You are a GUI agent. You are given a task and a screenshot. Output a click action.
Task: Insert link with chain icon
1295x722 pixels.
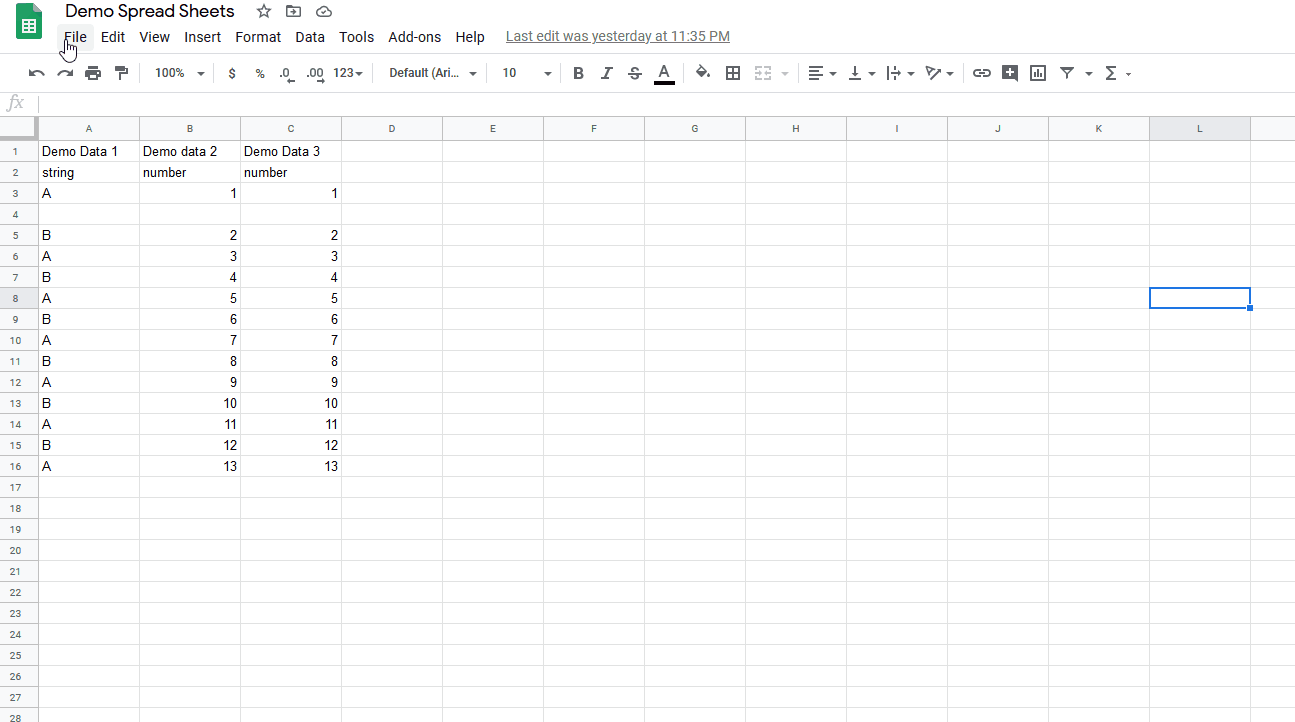click(982, 73)
